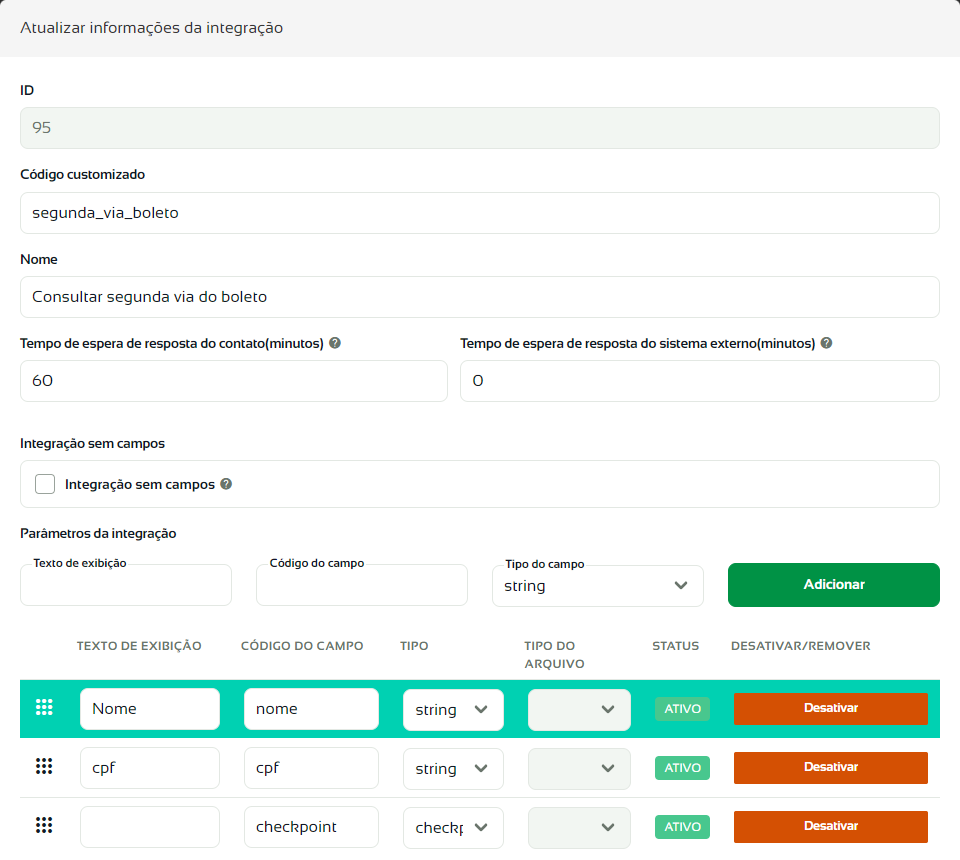This screenshot has height=860, width=960.
Task: Click the DESATIVAR/REMOVER column header
Action: [x=801, y=646]
